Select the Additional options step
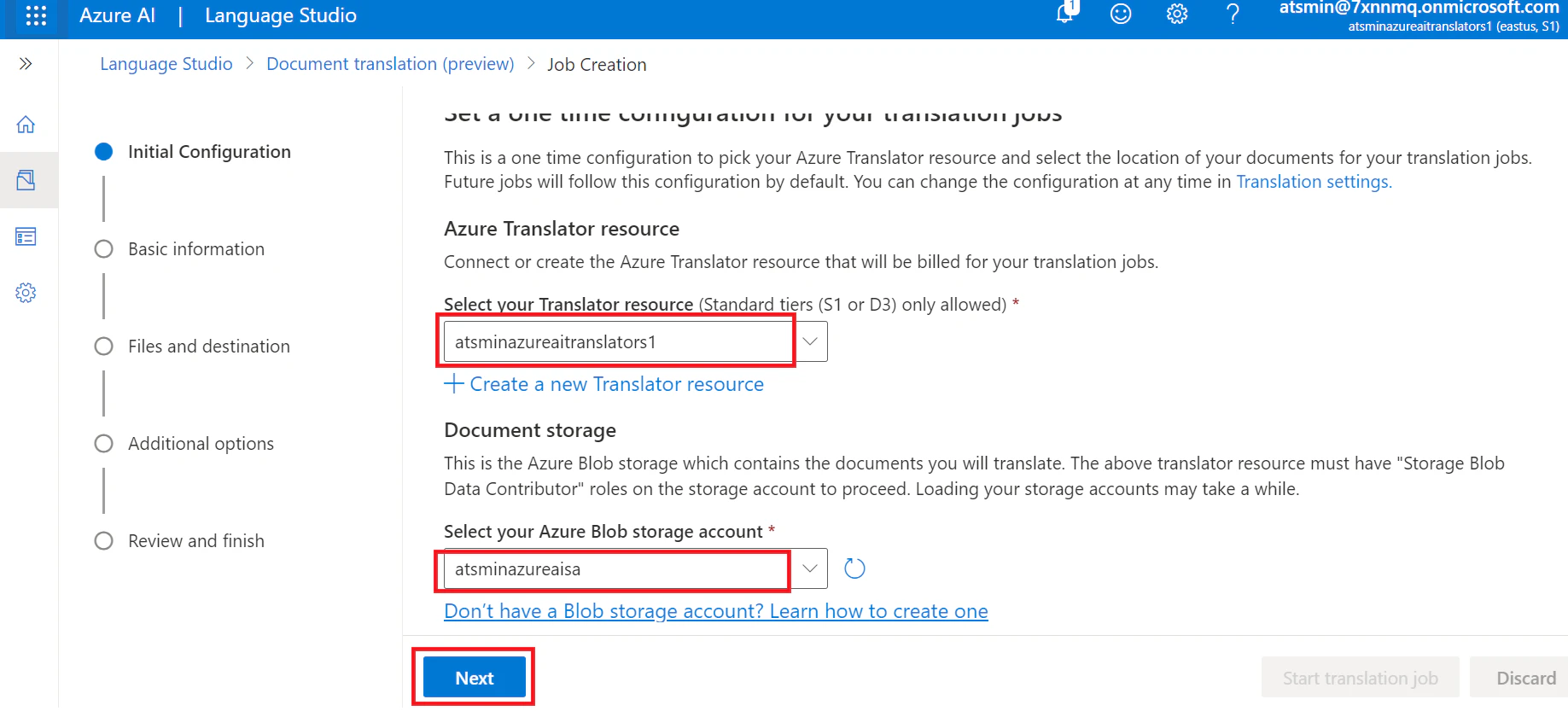The height and width of the screenshot is (711, 1568). pyautogui.click(x=185, y=444)
